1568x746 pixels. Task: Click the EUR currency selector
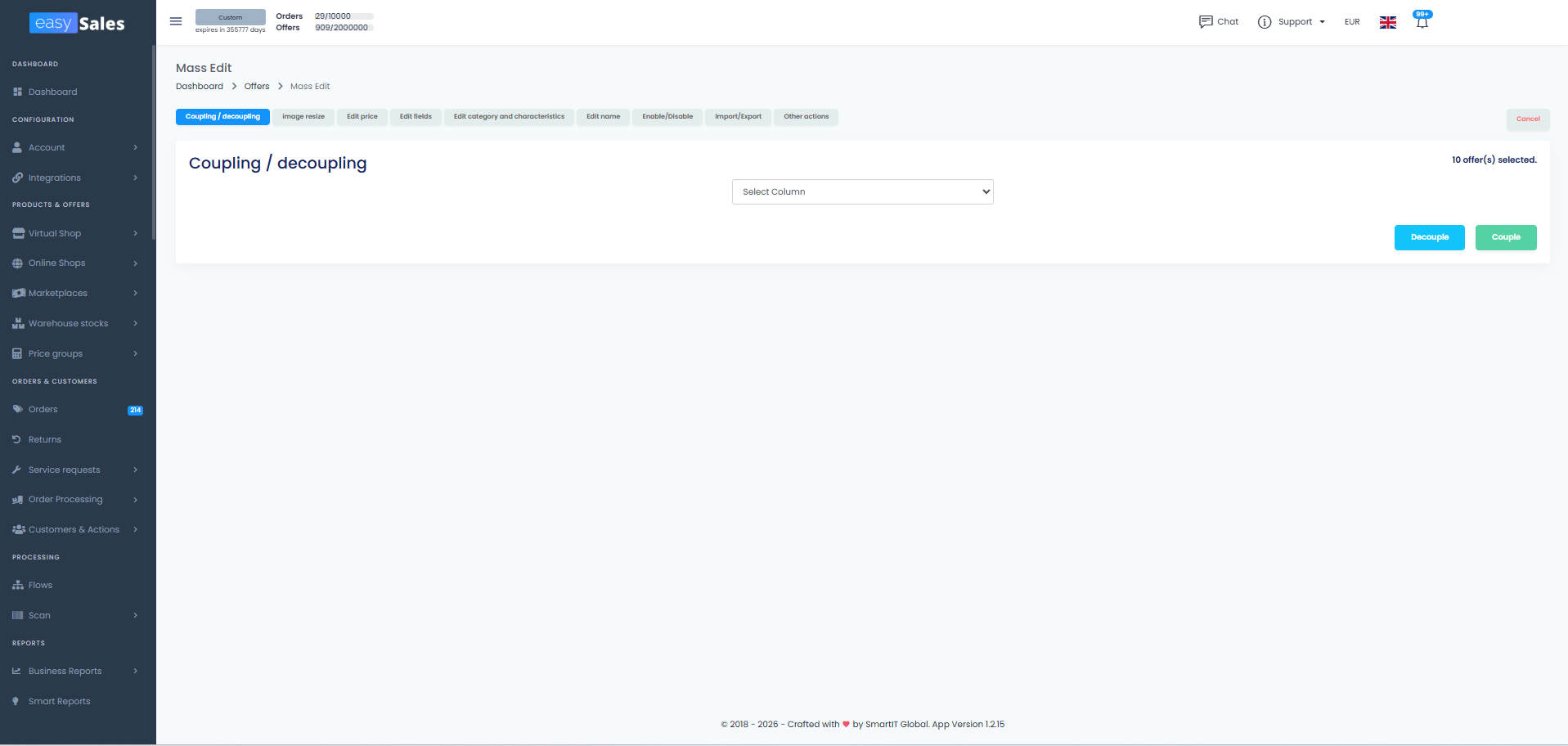(x=1352, y=22)
